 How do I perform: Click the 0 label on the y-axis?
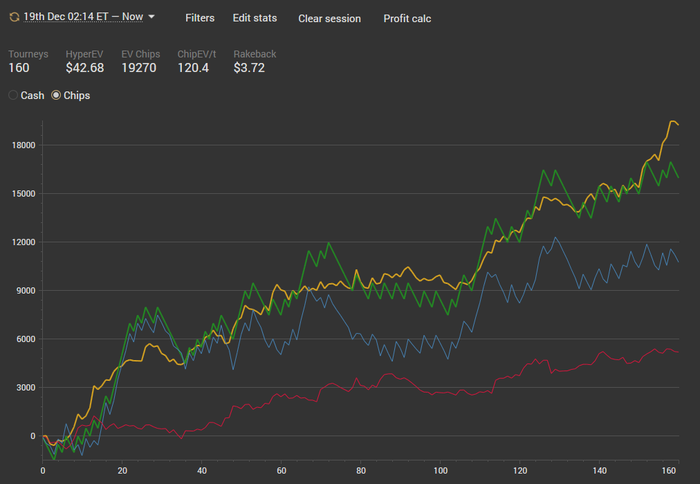[32, 436]
